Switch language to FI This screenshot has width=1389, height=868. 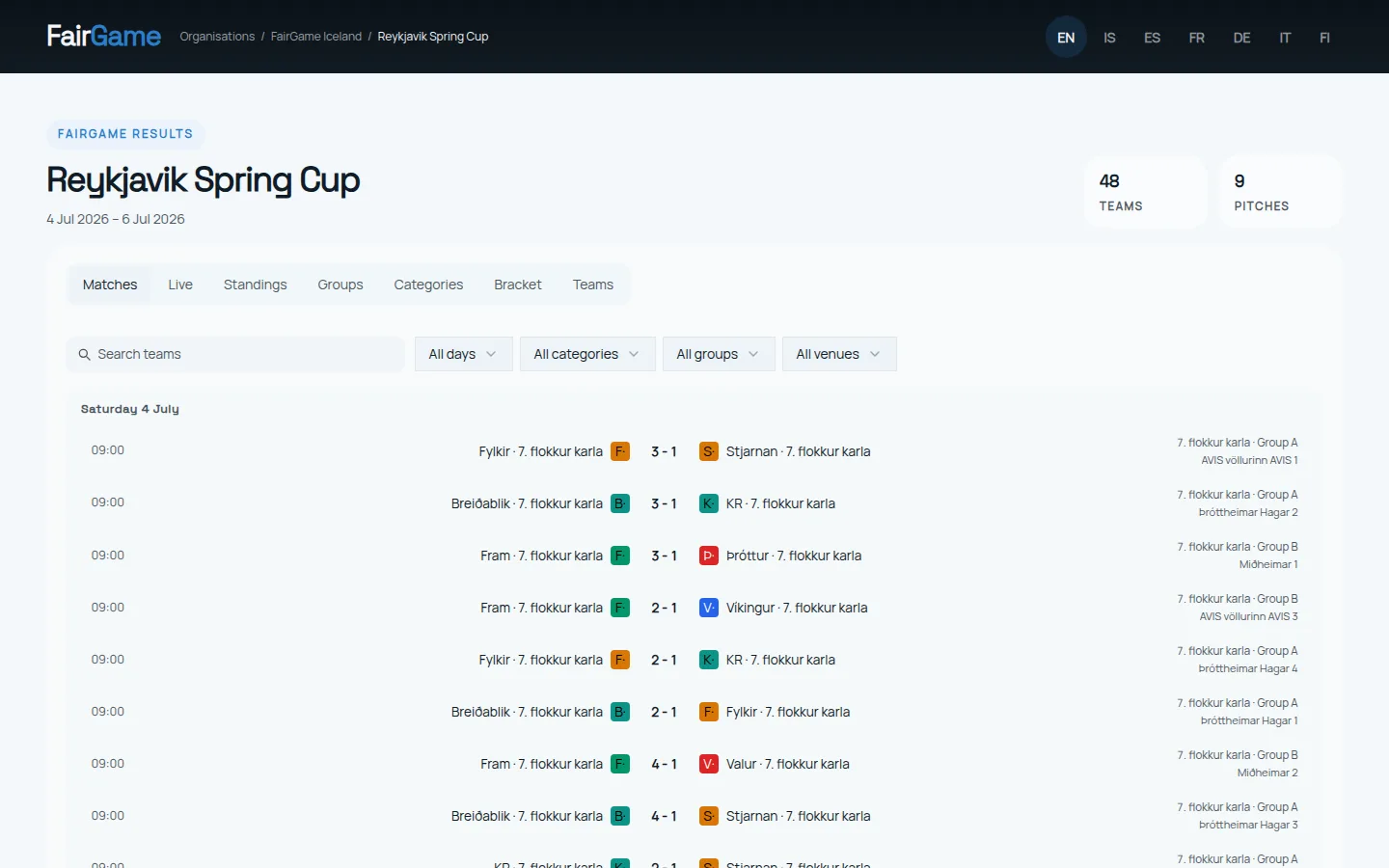pos(1324,38)
